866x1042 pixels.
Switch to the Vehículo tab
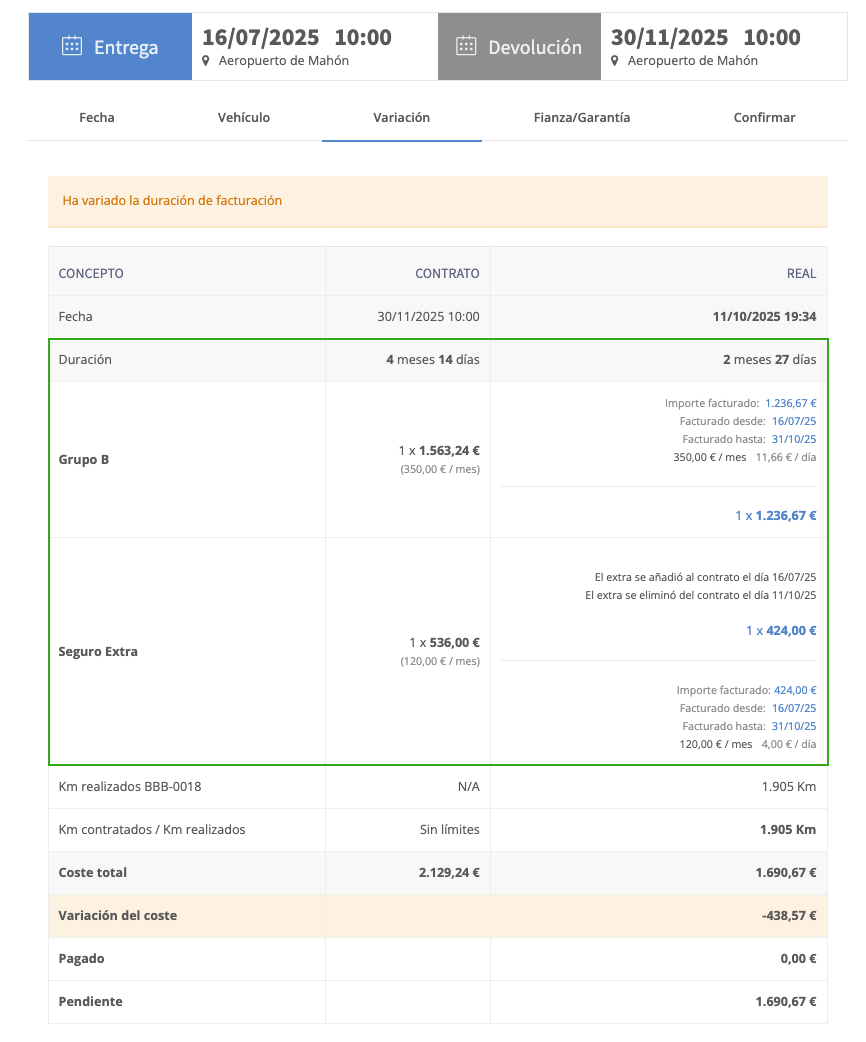[x=244, y=117]
